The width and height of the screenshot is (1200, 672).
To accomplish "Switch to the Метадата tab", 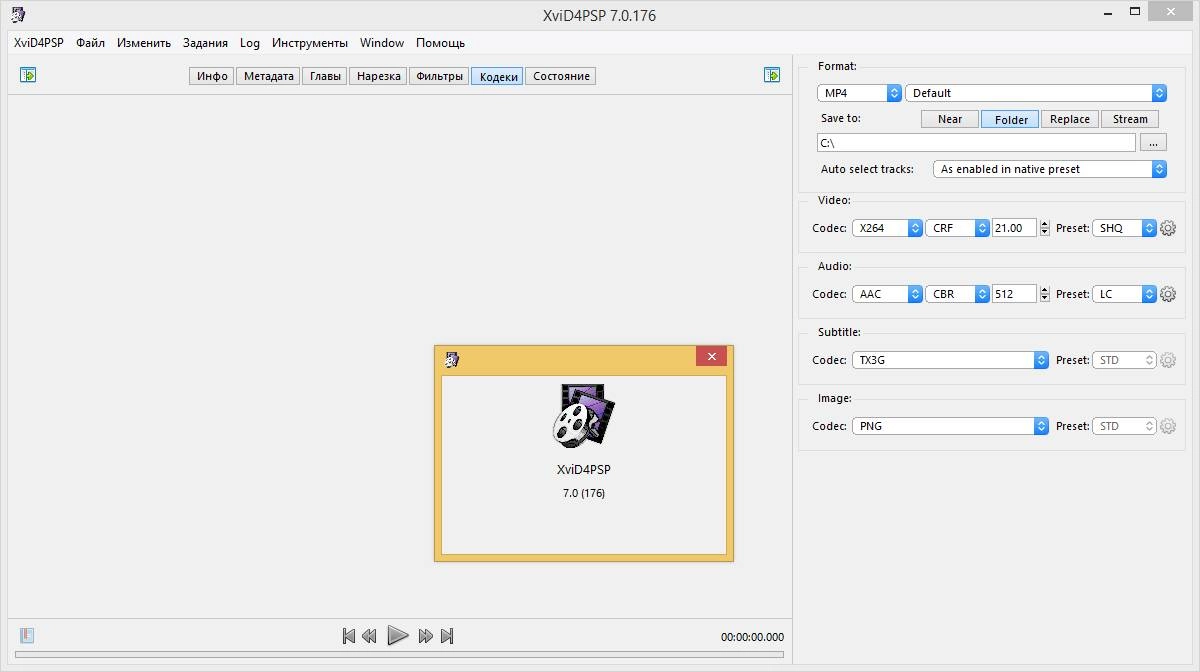I will [x=269, y=76].
